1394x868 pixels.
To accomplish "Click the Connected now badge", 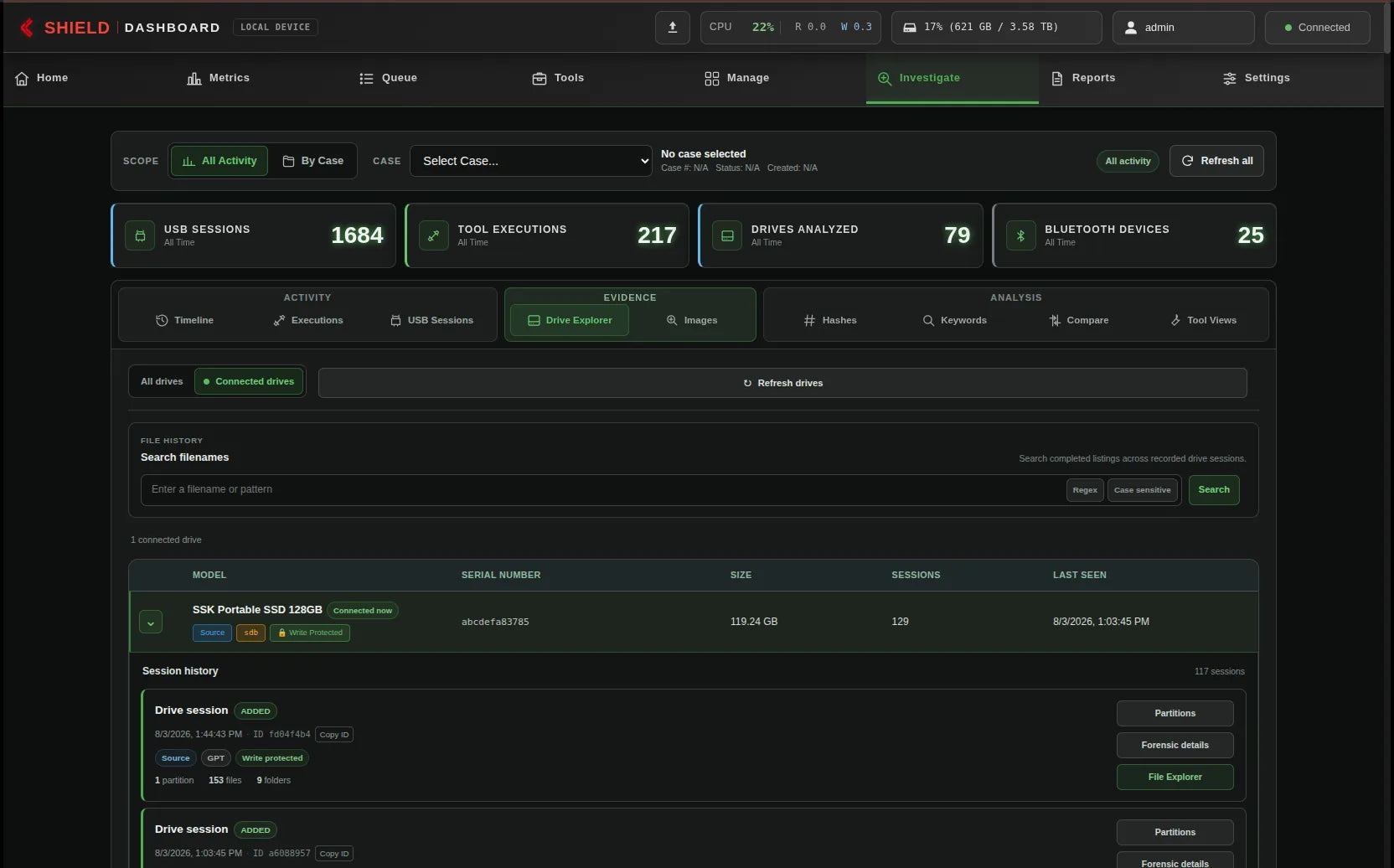I will tap(363, 611).
